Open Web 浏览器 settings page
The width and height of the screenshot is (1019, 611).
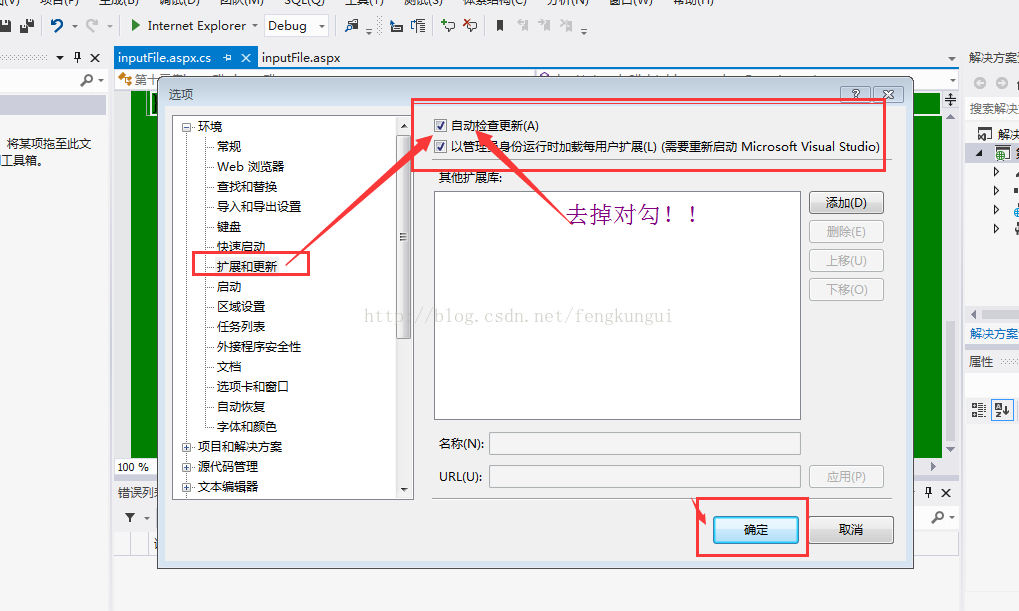[x=250, y=166]
